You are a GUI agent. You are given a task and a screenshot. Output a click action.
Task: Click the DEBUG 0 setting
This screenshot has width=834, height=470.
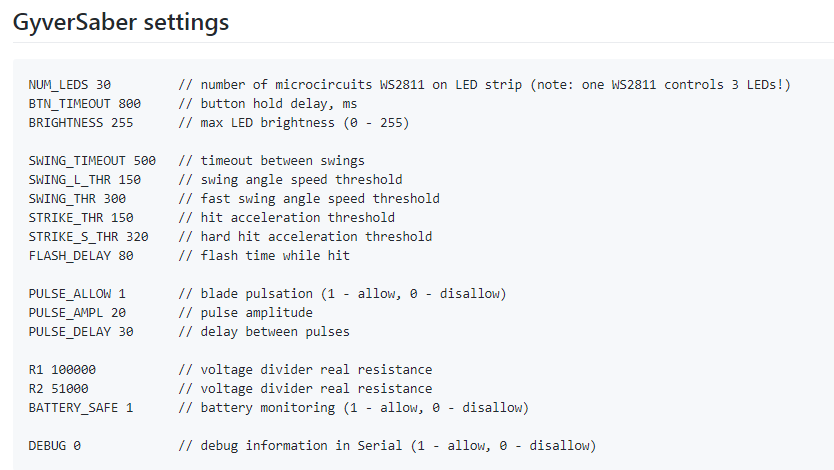tap(55, 446)
